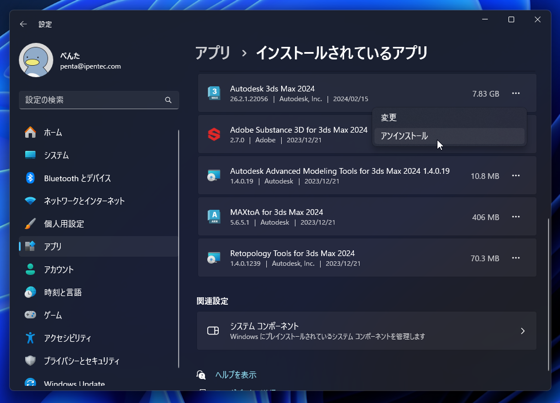560x403 pixels.
Task: Click MAXtoA for 3ds Max 2024 title
Action: click(x=276, y=212)
